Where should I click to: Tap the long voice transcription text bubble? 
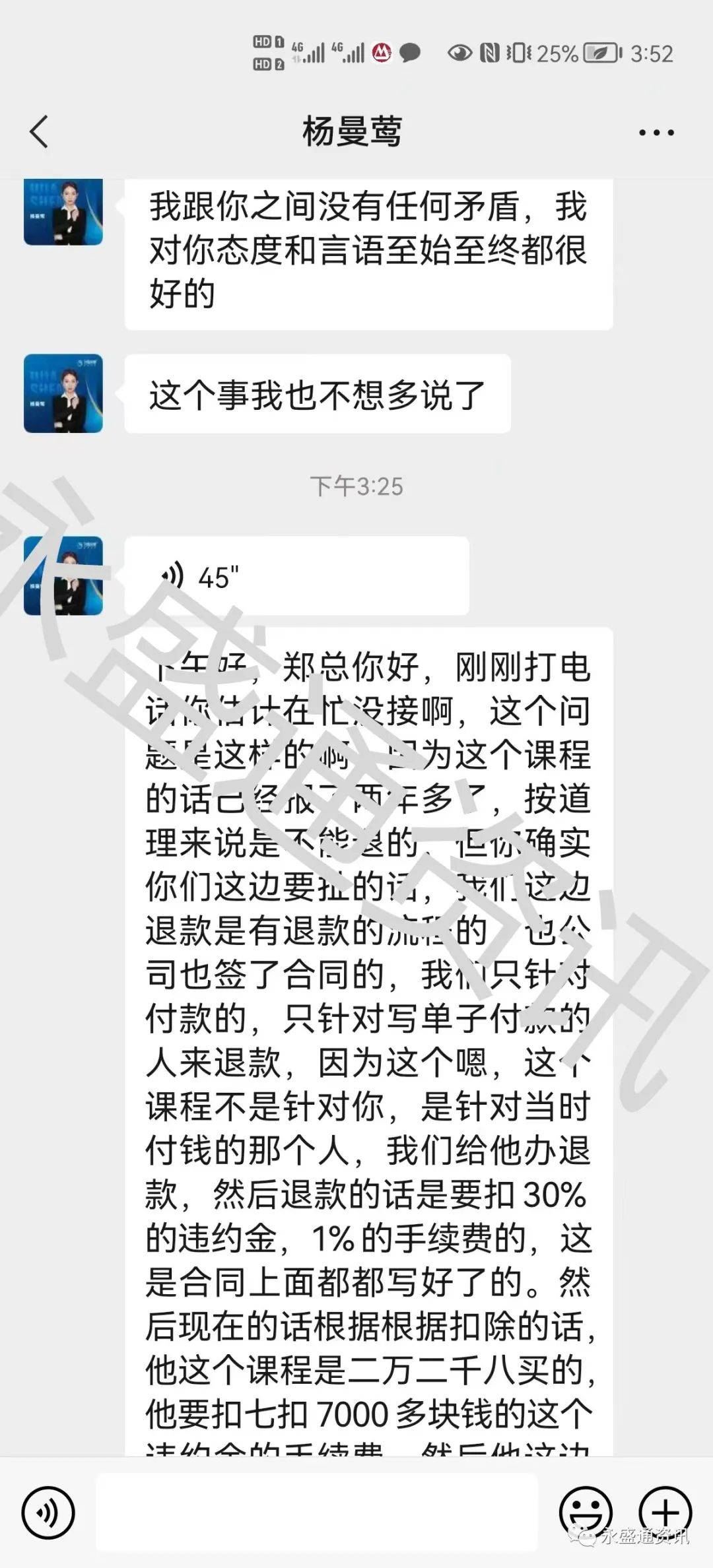[368, 1043]
